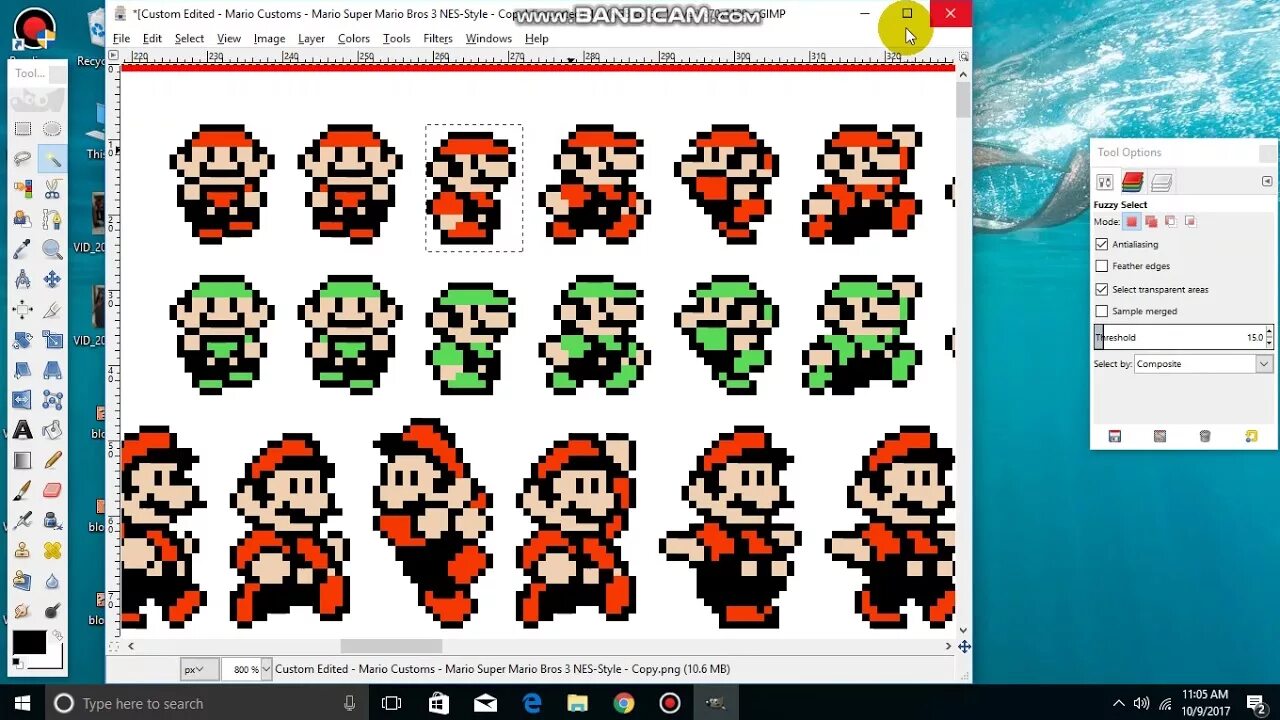Select the Perspective tool
This screenshot has width=1280, height=720.
coord(52,370)
